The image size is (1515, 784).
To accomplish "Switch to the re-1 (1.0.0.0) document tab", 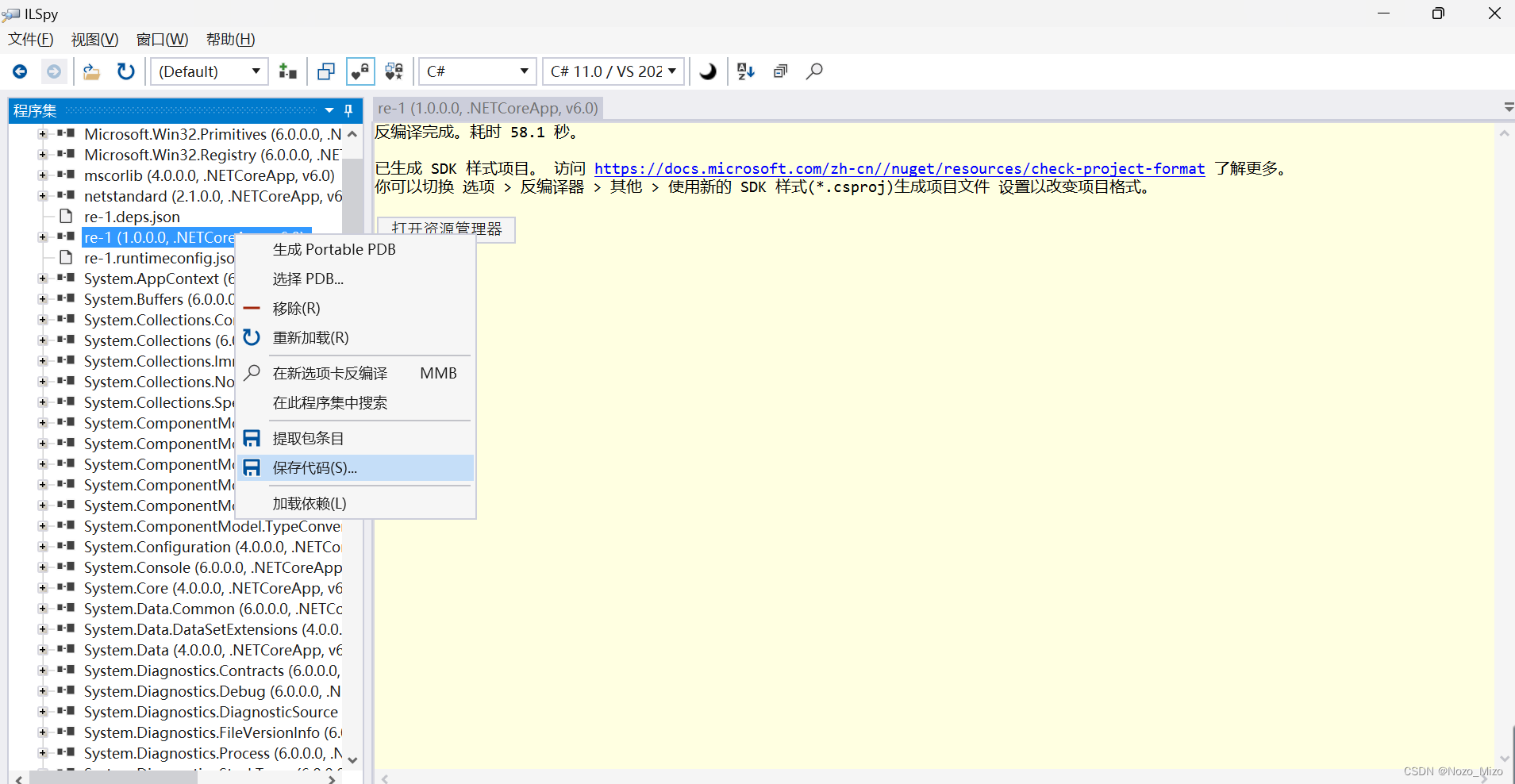I will [x=488, y=108].
